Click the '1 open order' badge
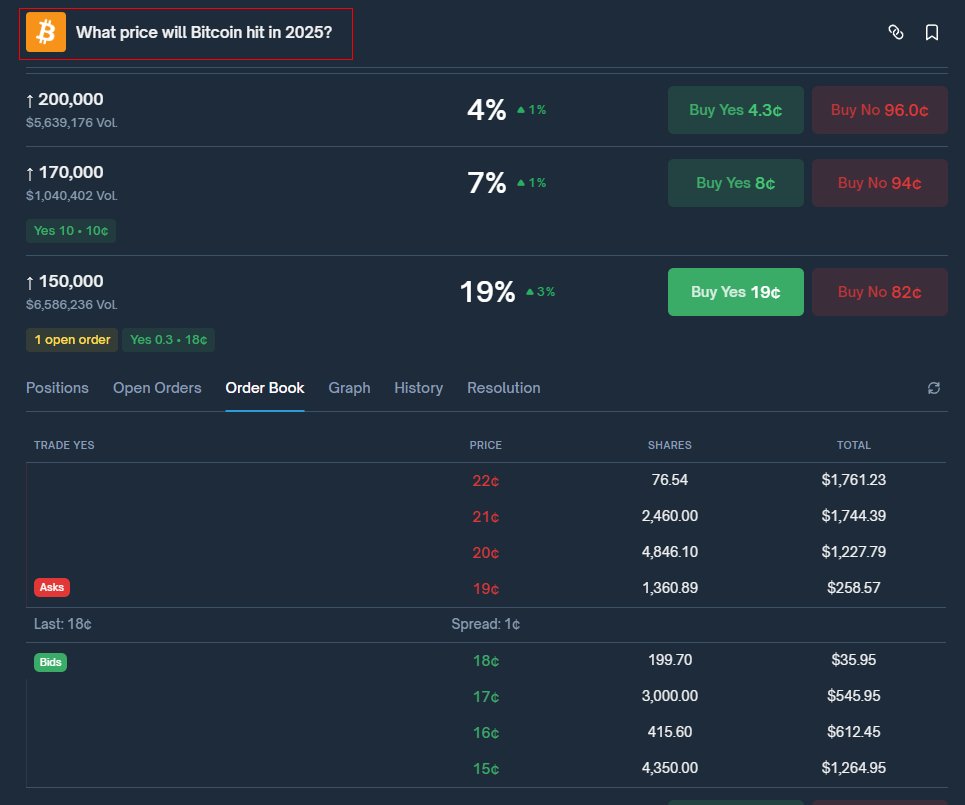The image size is (965, 805). pyautogui.click(x=72, y=340)
